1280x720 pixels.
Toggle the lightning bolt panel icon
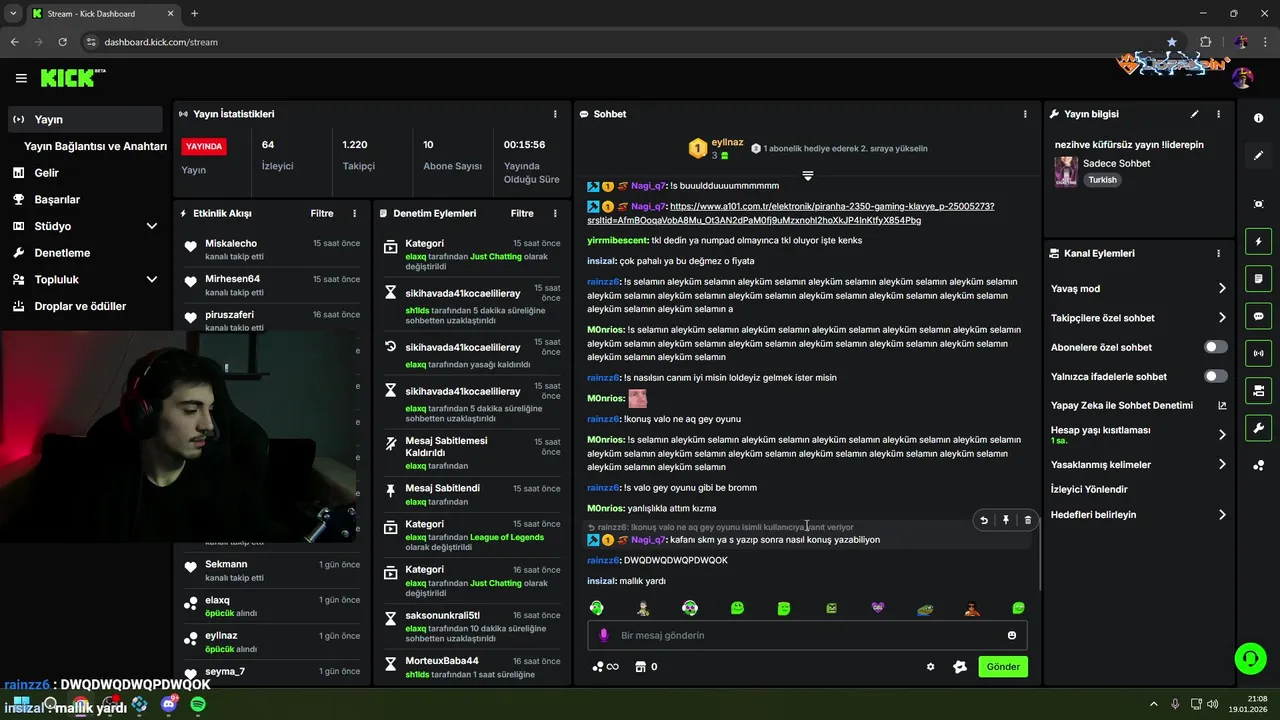[x=1258, y=241]
